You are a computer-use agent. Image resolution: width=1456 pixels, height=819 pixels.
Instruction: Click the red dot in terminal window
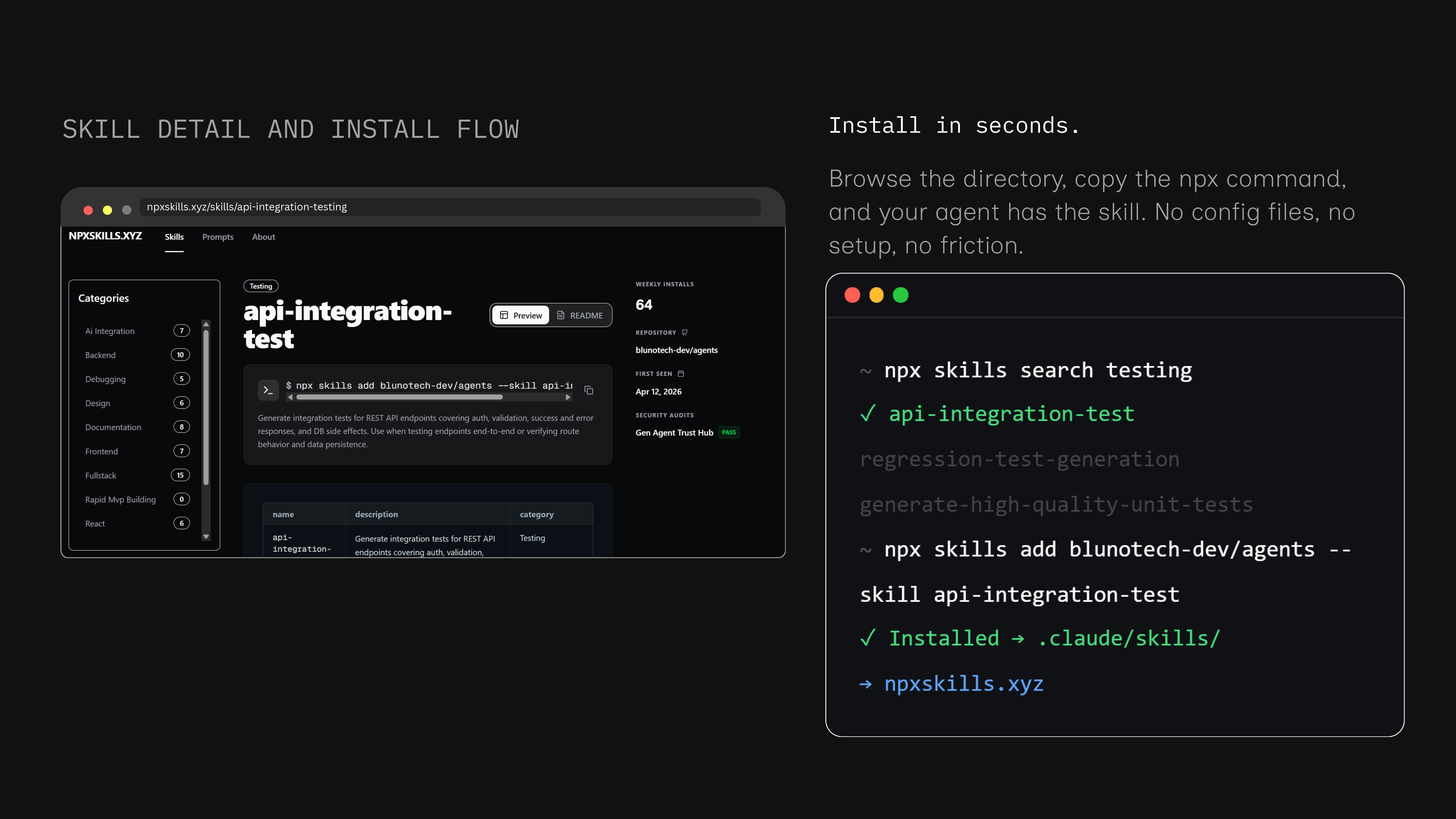click(x=852, y=295)
